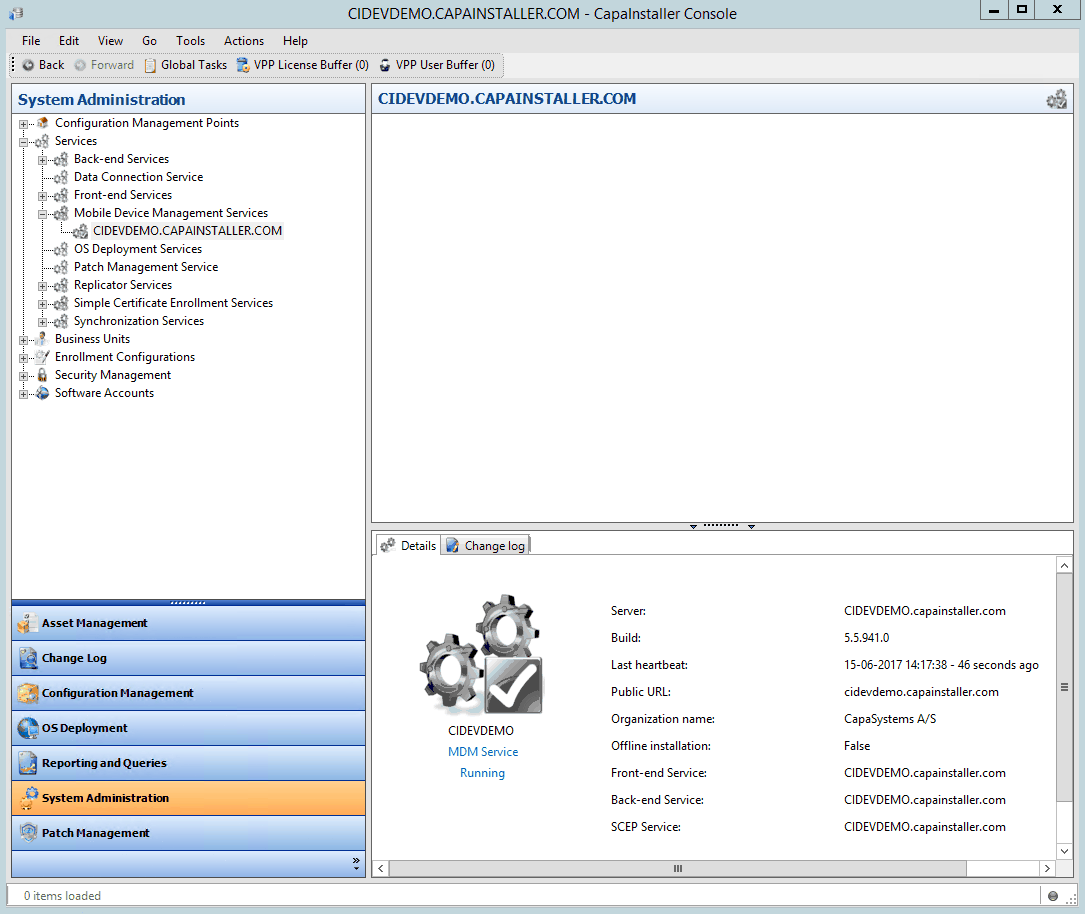Viewport: 1085px width, 914px height.
Task: Click the Back-end Services gear icon
Action: 62,159
